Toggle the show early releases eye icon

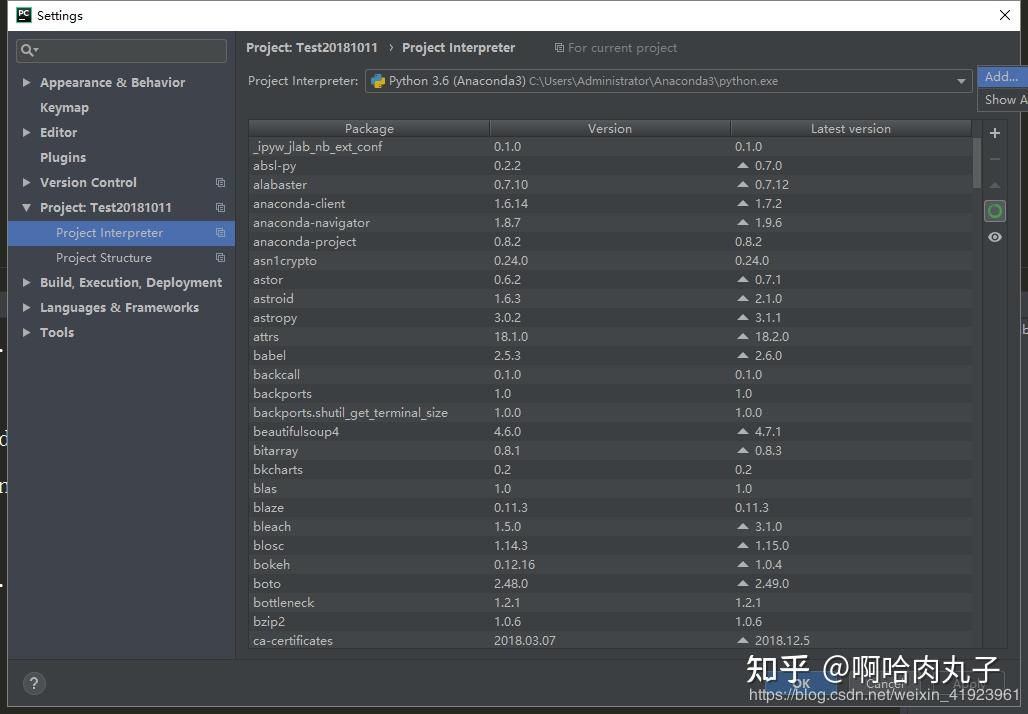click(x=995, y=237)
